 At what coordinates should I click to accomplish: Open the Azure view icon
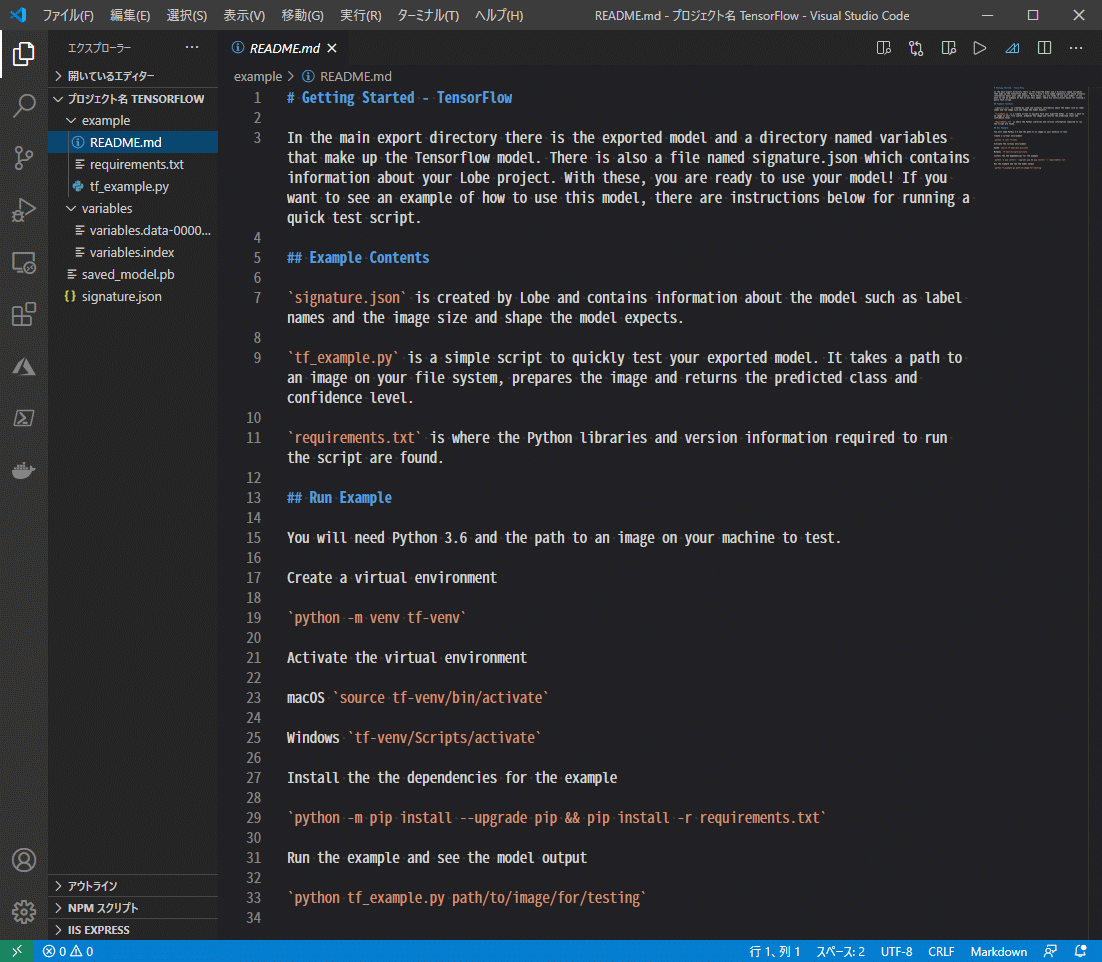(24, 367)
